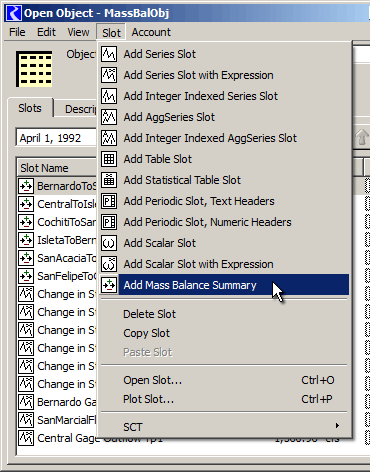
Task: Click the Statistical Table Slot icon
Action: tap(109, 180)
